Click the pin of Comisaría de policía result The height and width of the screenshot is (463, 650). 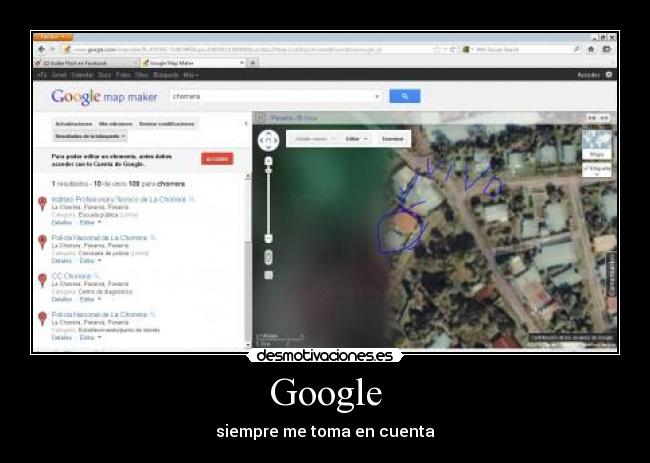click(x=42, y=242)
